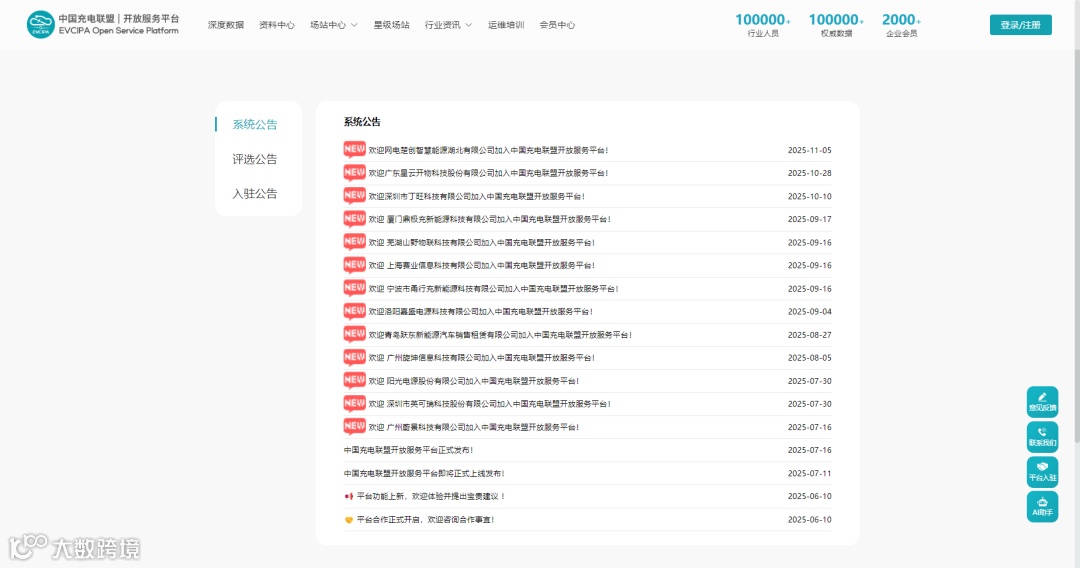Click the date 2025-08-27
Screen dimensions: 1080x568
click(x=809, y=335)
